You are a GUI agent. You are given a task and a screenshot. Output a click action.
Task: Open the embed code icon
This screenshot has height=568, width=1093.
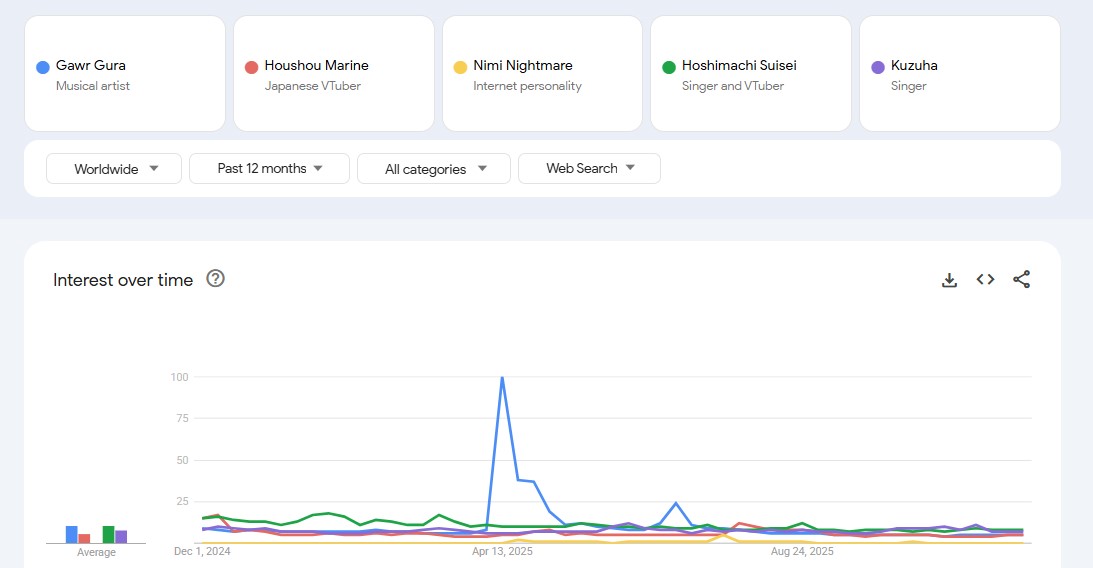(x=985, y=279)
